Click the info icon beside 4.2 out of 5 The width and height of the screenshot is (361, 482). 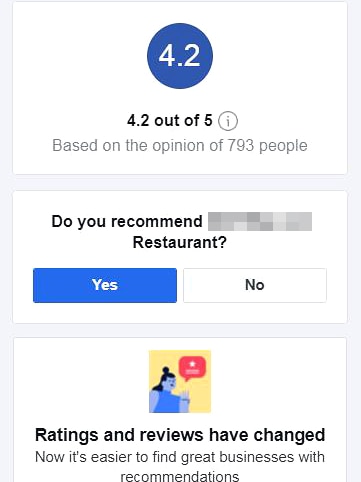pos(228,121)
